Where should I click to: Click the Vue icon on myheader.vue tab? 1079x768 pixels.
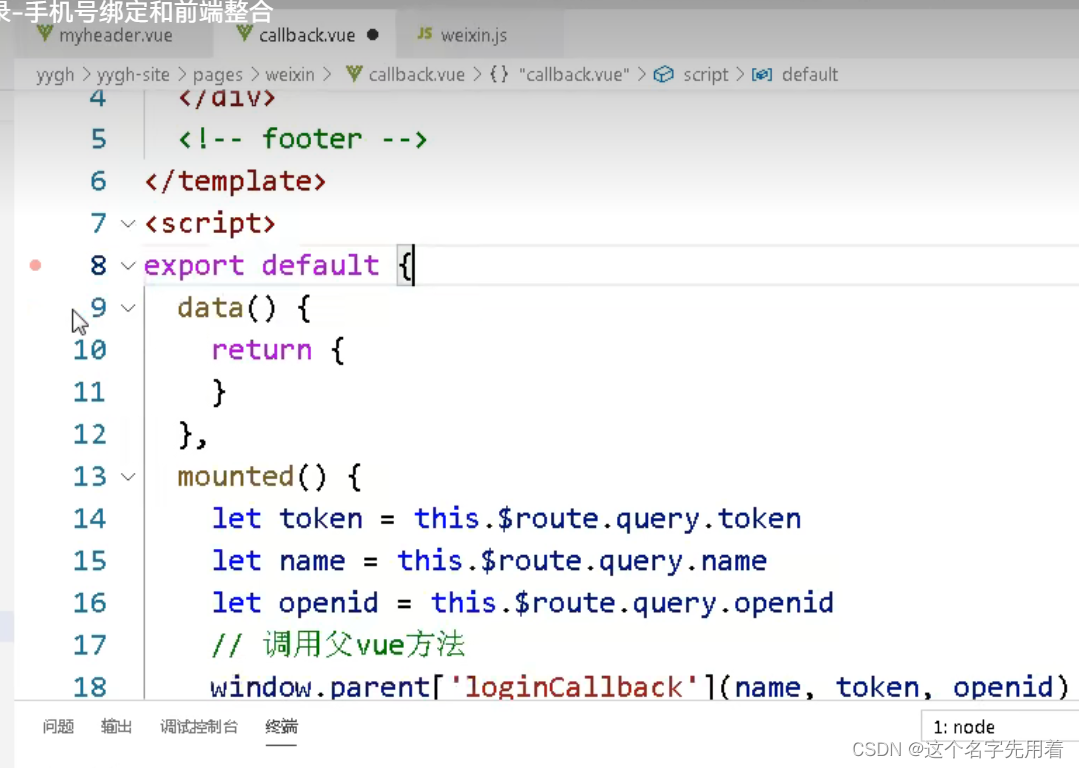coord(45,32)
